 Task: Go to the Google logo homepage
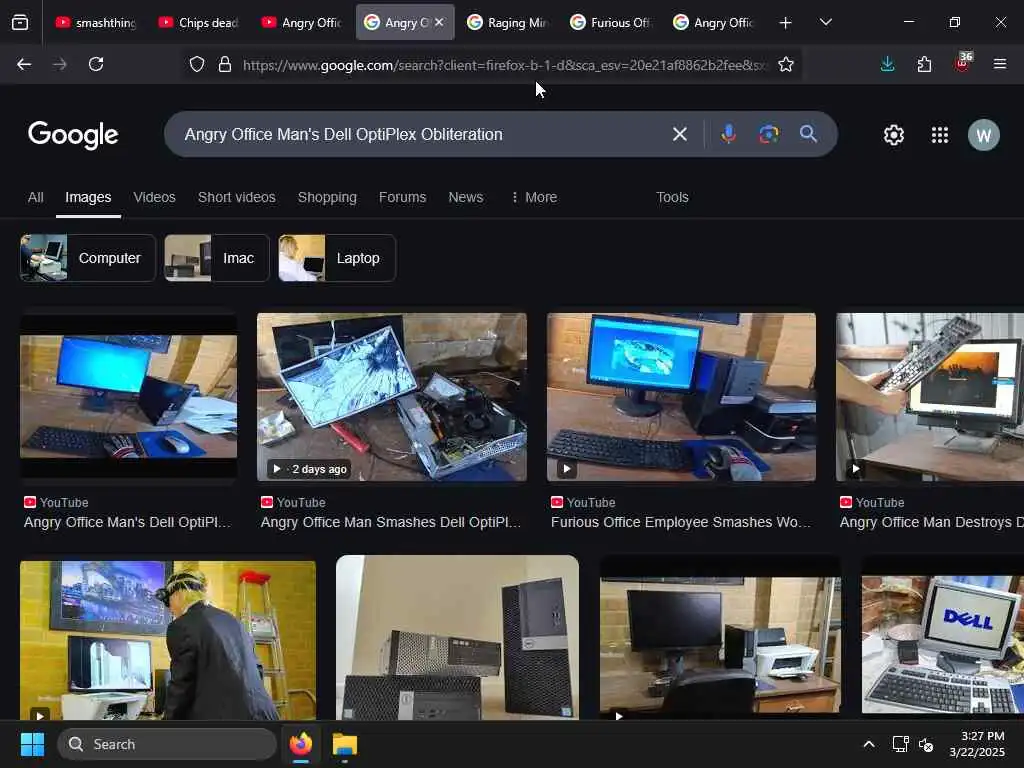pos(73,135)
